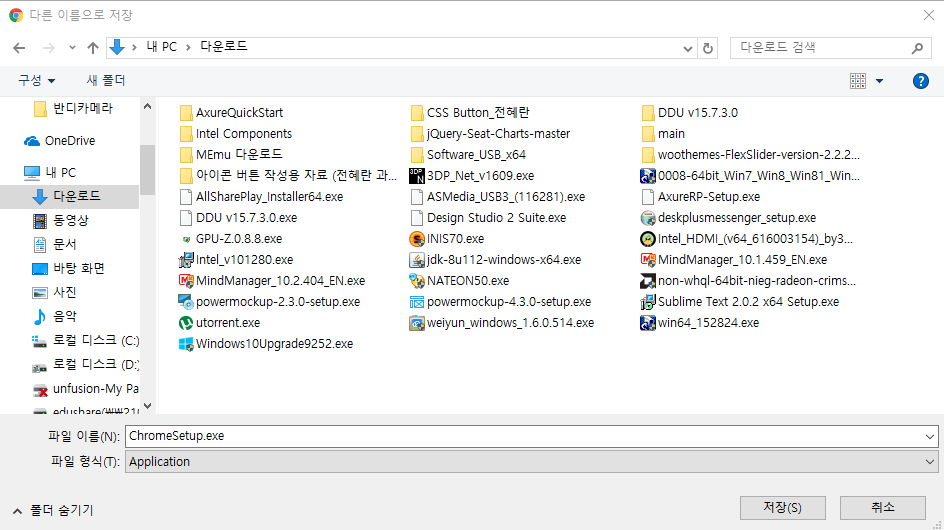Click the MindManager_10.2.404_EN.exe icon
Viewport: 944px width, 530px height.
[186, 281]
